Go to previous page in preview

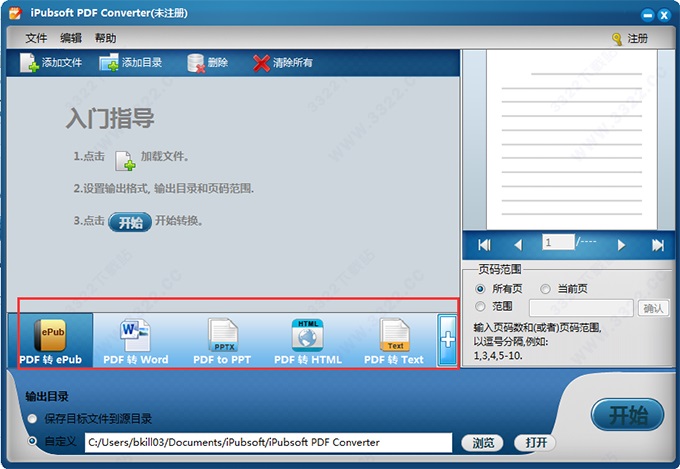[x=518, y=245]
